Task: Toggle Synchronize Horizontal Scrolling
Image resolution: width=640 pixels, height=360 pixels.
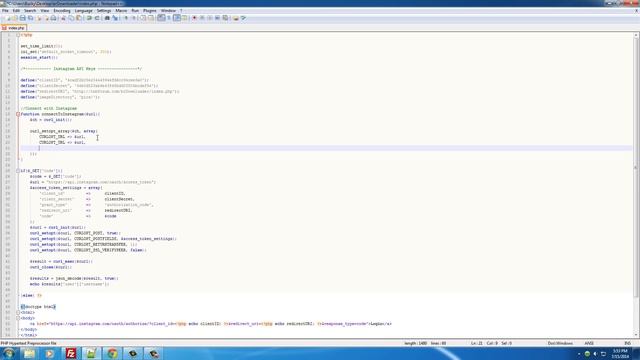Action: (150, 18)
